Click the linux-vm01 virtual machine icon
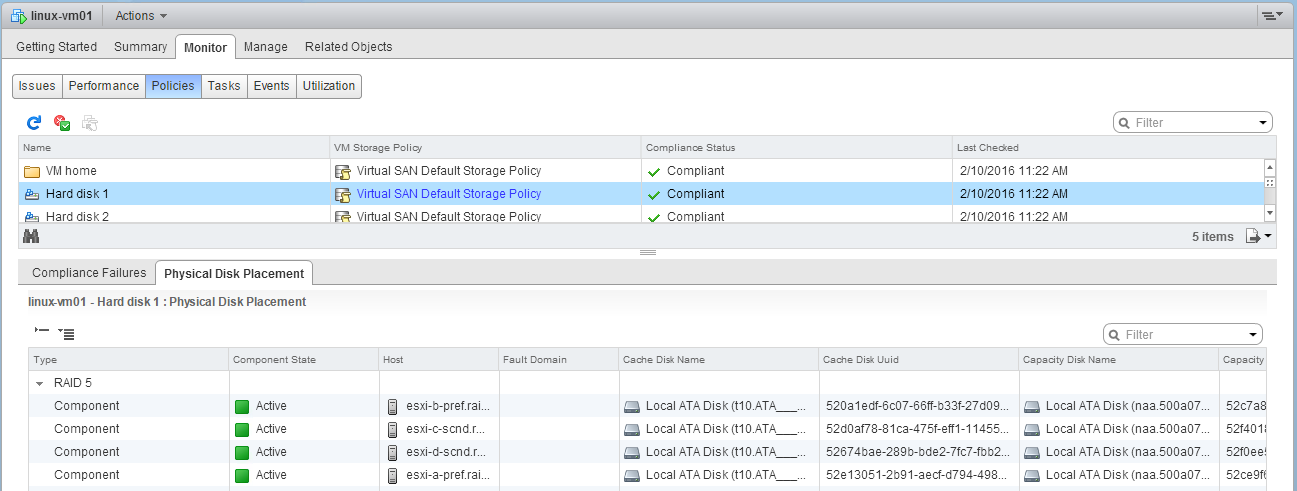Image resolution: width=1297 pixels, height=491 pixels. coord(18,16)
